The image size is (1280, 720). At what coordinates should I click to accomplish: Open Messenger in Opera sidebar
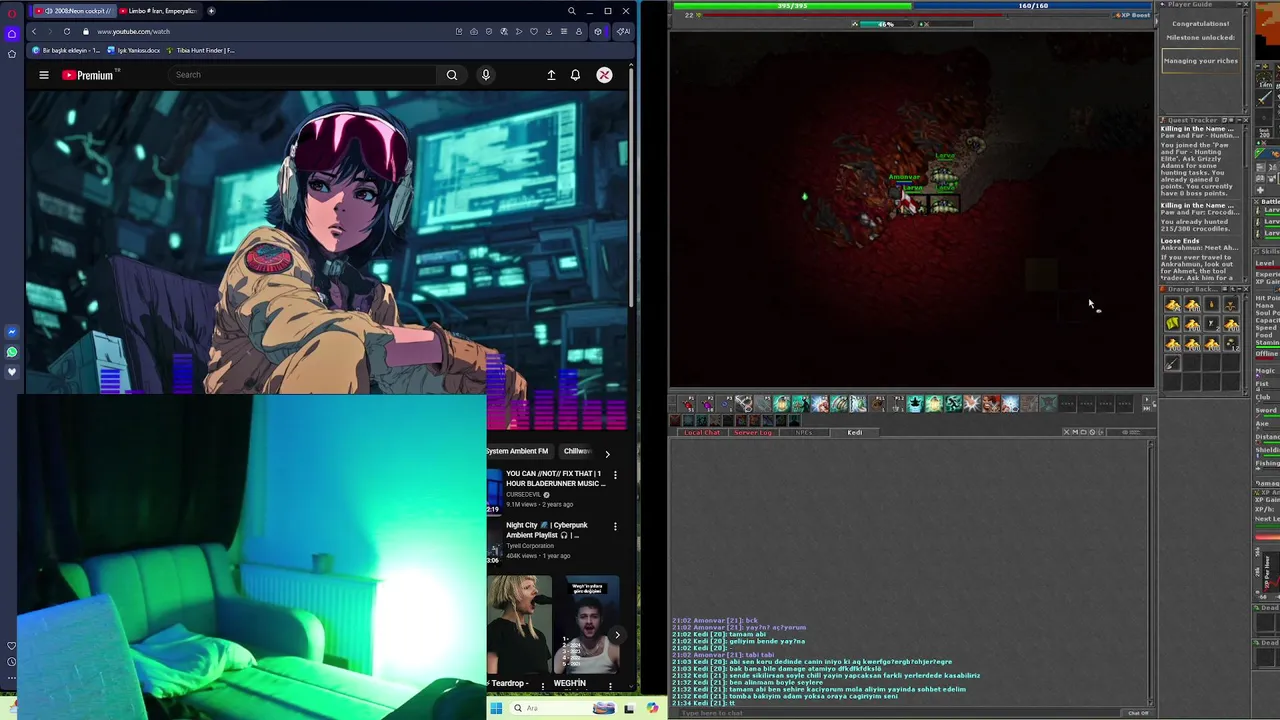(12, 332)
